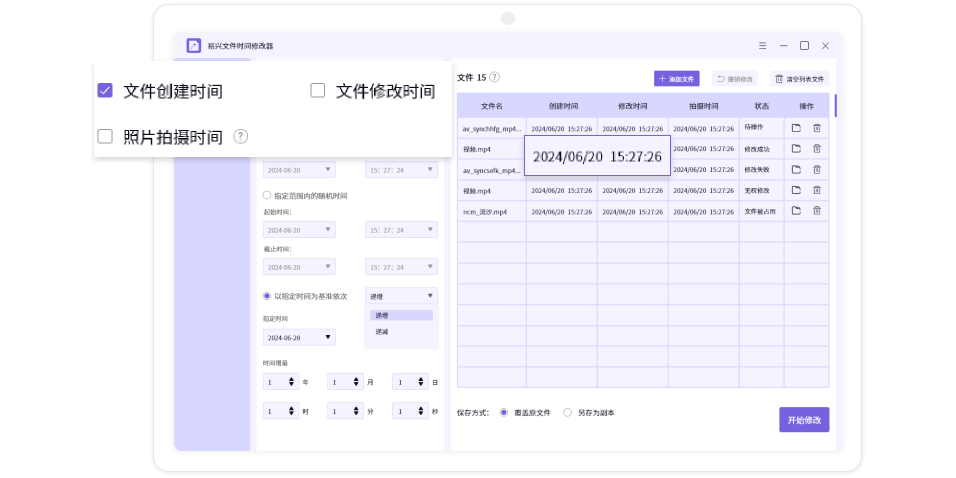Click help icon next to 文件 15
This screenshot has height=478, width=956.
coord(494,77)
